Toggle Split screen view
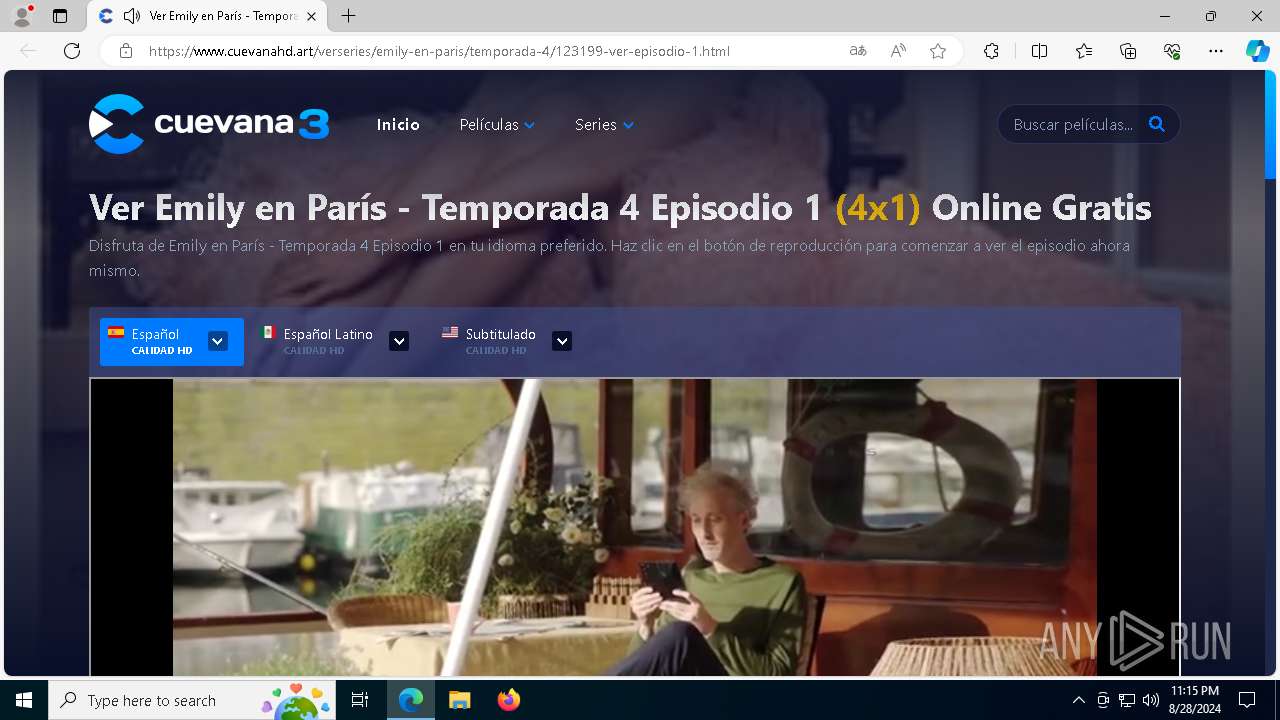Viewport: 1280px width, 720px height. 1039,51
